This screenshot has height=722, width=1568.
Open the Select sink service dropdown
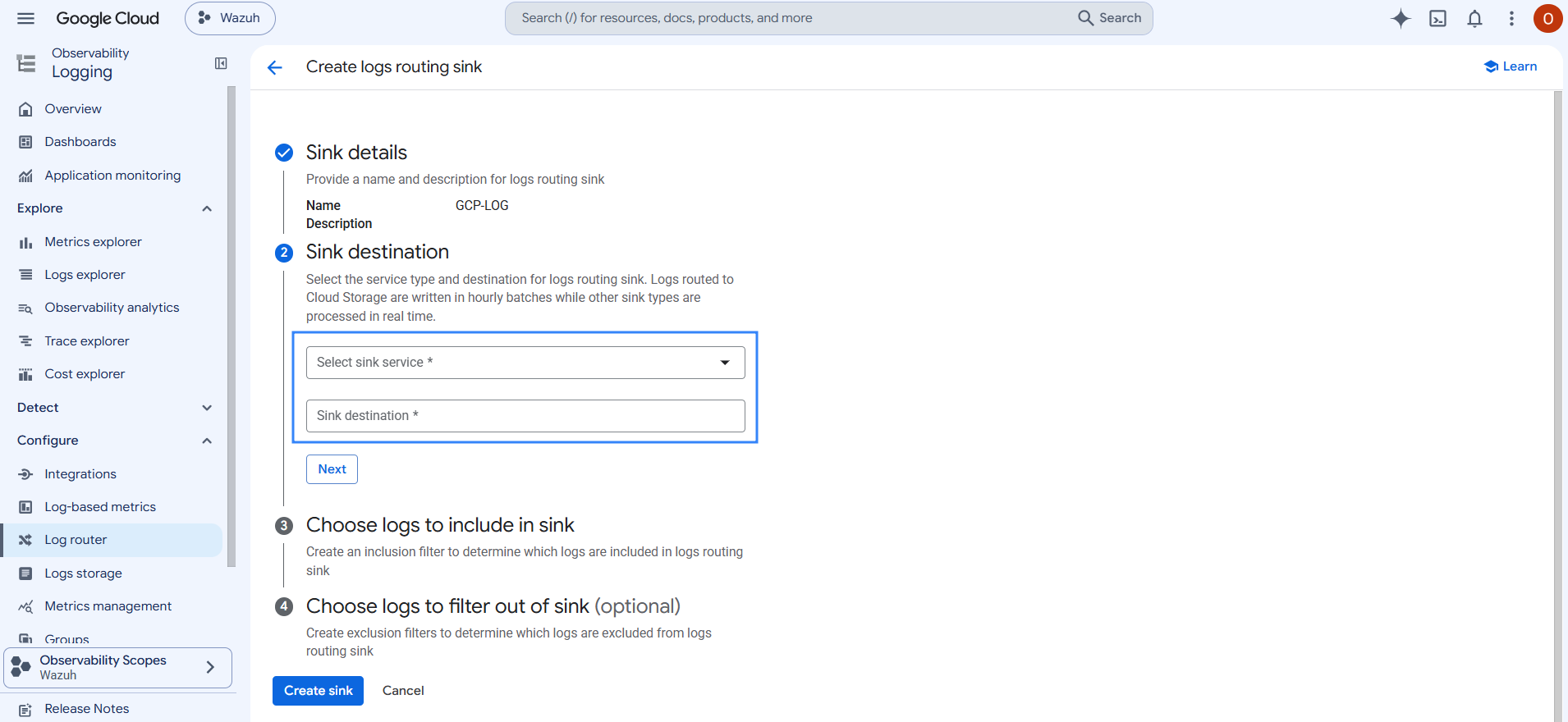click(x=525, y=363)
